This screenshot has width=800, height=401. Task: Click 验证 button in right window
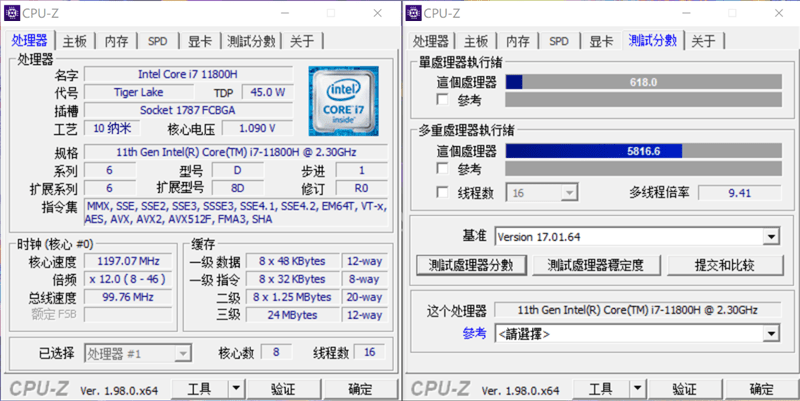685,389
